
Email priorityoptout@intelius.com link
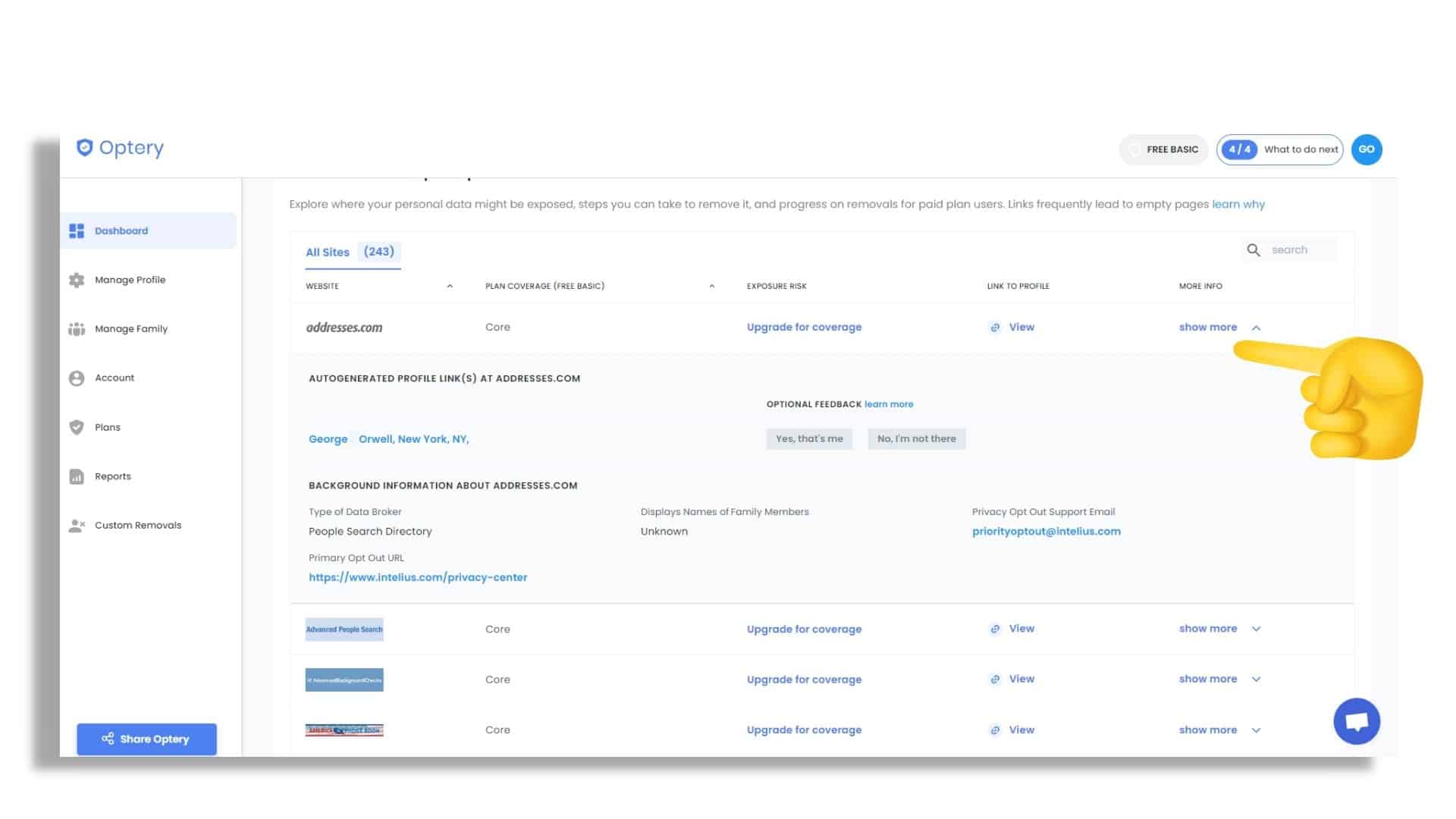point(1046,532)
